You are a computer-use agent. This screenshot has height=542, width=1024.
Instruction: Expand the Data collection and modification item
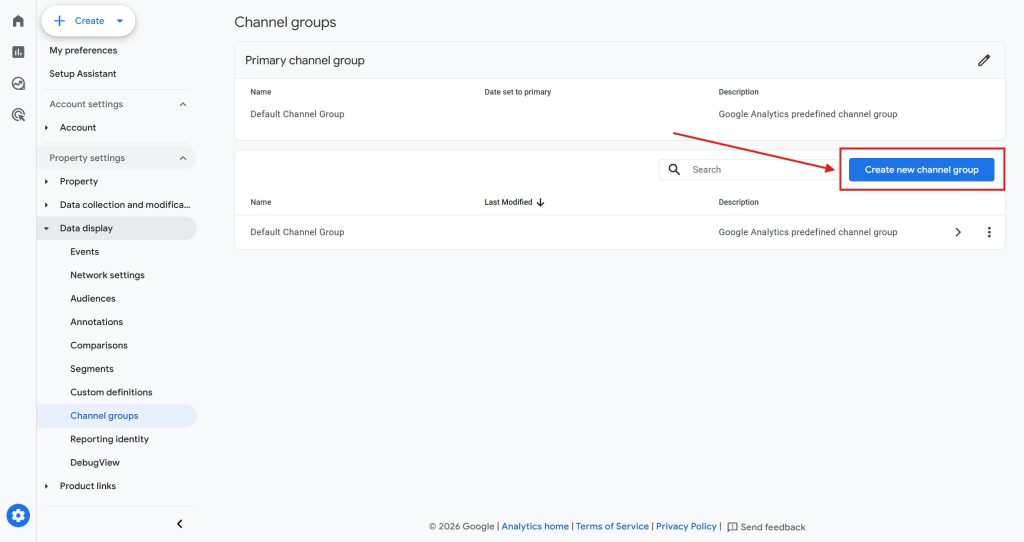[46, 205]
